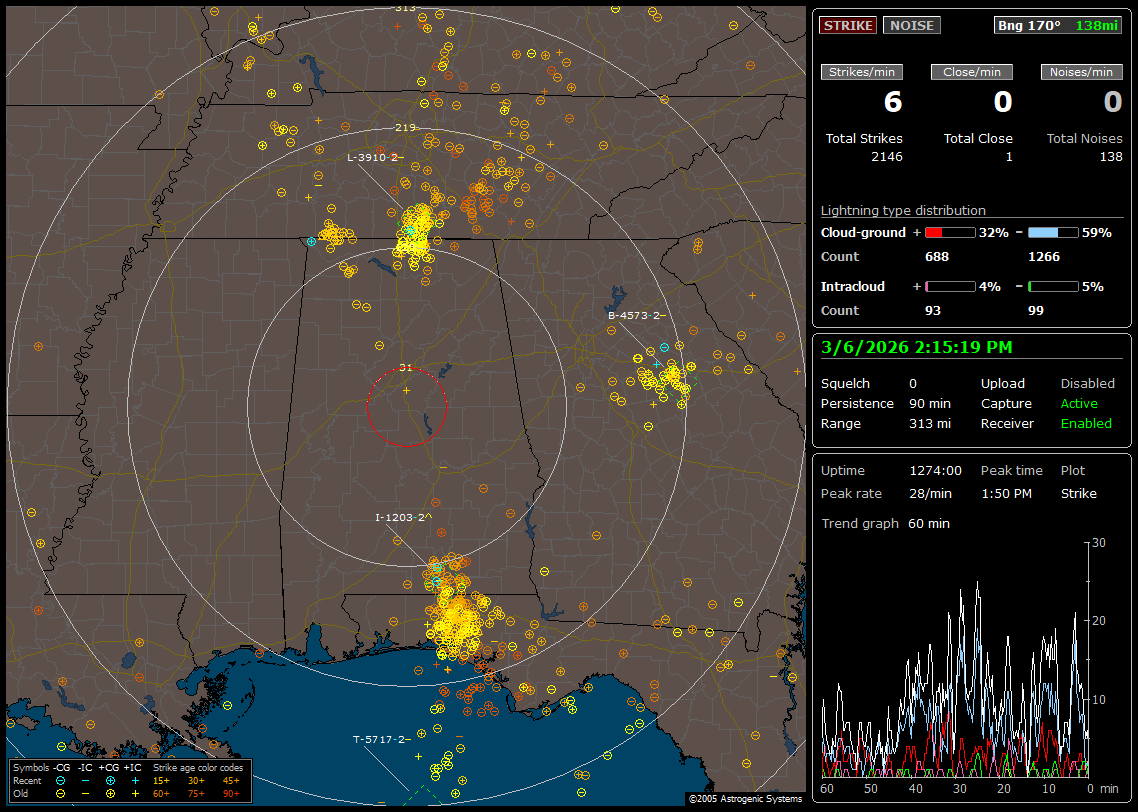Click the Bng 170° 138mi readout
This screenshot has height=812, width=1138.
[x=1058, y=26]
